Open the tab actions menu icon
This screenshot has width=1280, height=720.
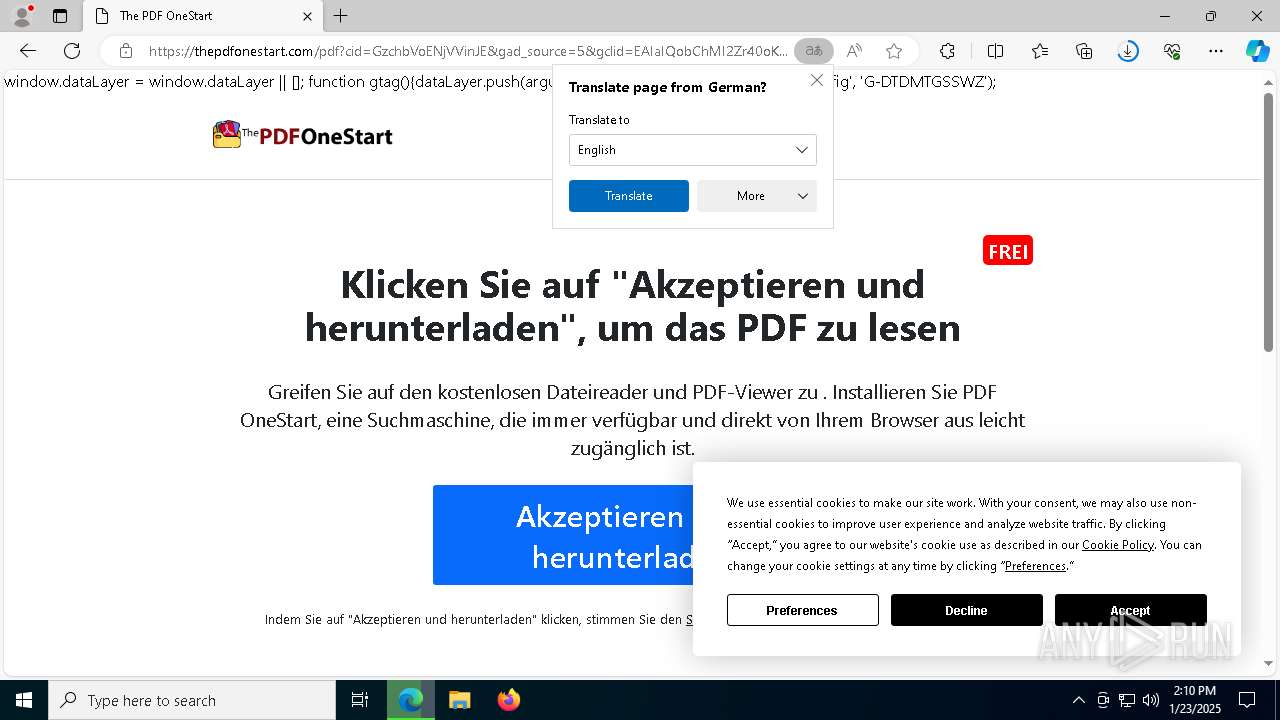(60, 16)
